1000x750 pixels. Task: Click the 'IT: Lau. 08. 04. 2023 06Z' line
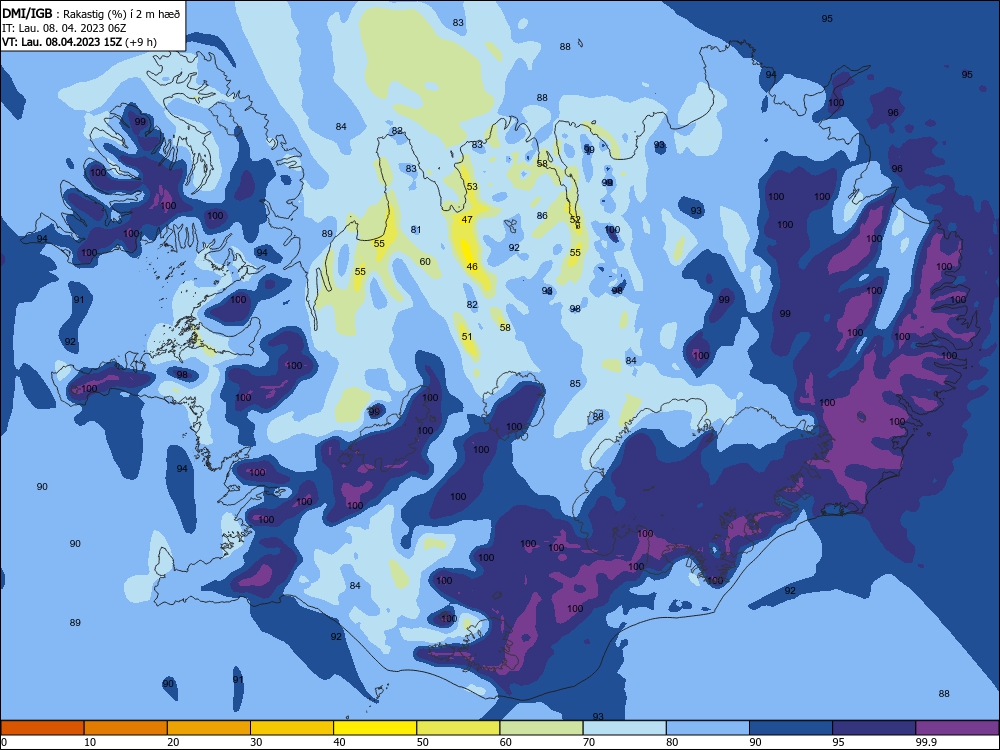[64, 28]
